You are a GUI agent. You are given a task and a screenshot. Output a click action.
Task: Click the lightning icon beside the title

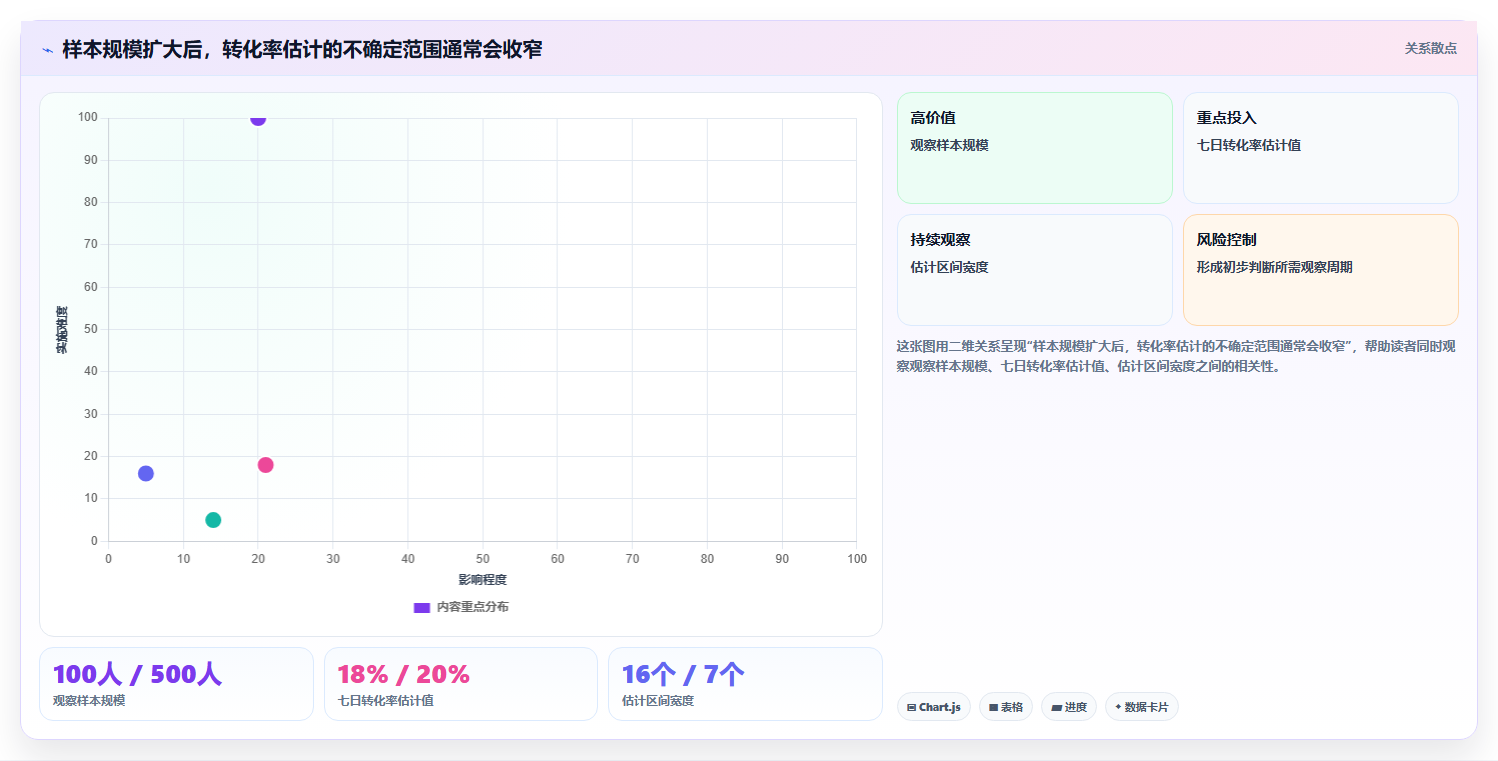coord(47,49)
